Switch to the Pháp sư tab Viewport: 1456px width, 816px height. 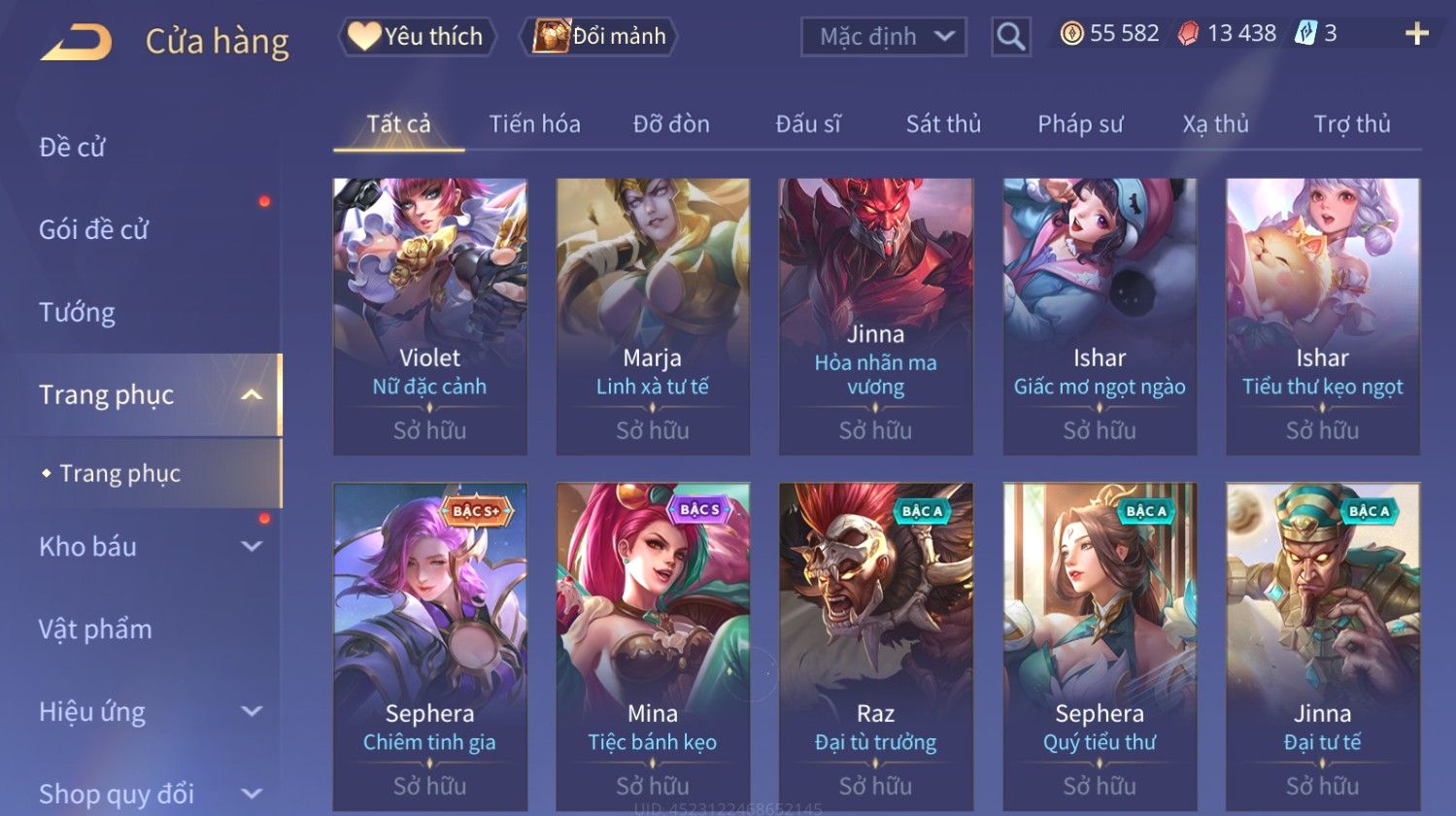[1080, 124]
